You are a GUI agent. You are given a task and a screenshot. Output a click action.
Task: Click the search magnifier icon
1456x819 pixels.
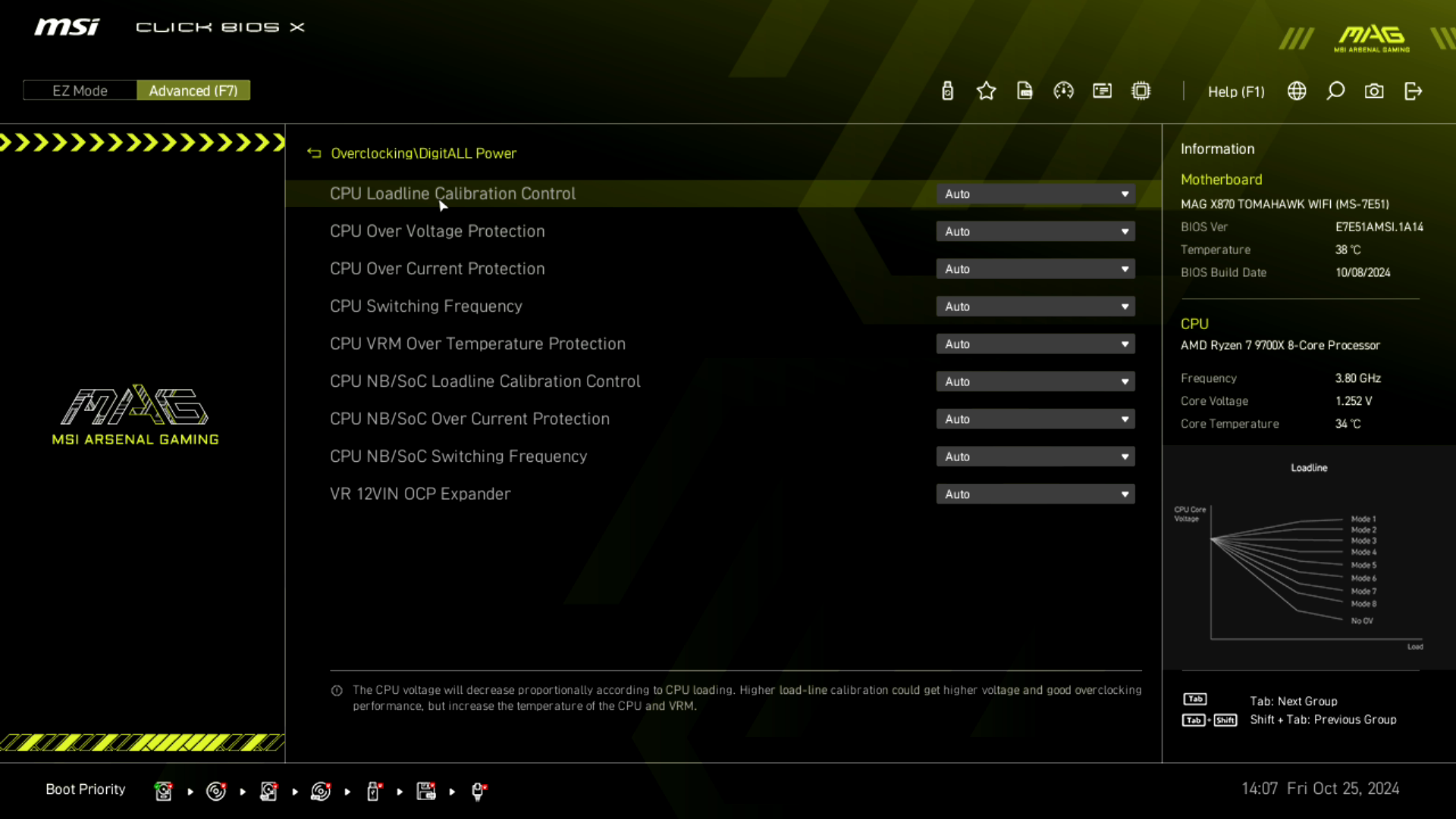point(1335,91)
